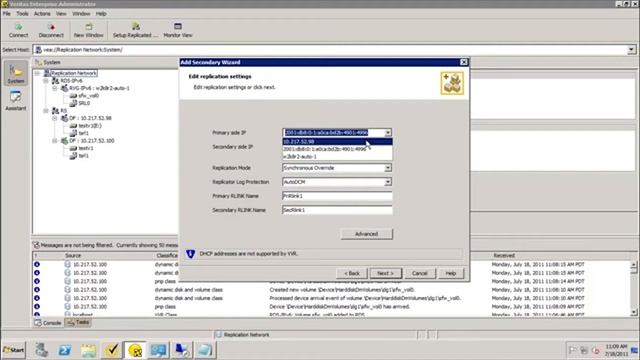
Task: Switch to Veritas Enterprise Administrator taskbar icon
Action: tap(135, 350)
